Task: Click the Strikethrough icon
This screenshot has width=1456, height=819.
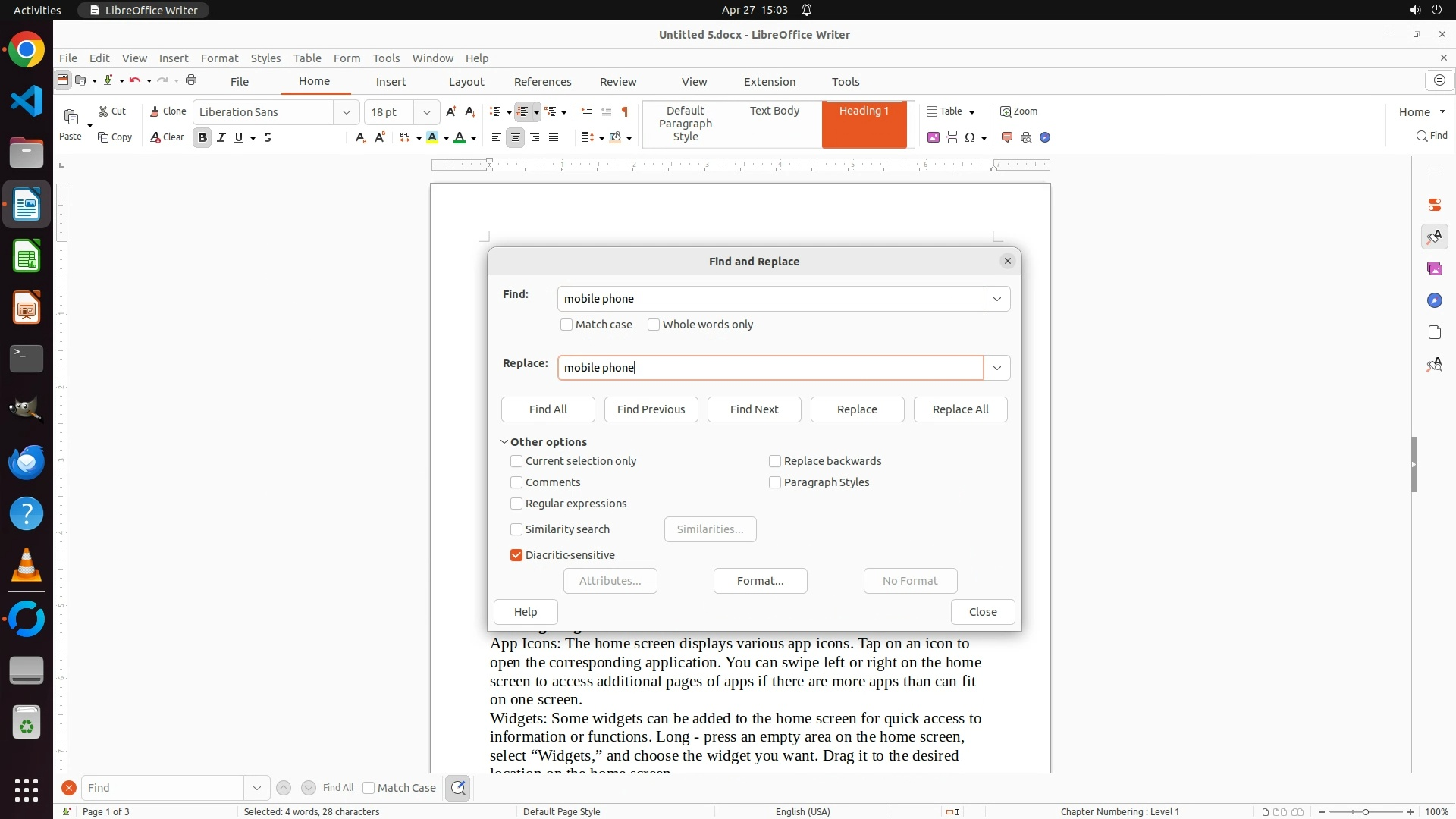Action: click(x=268, y=137)
